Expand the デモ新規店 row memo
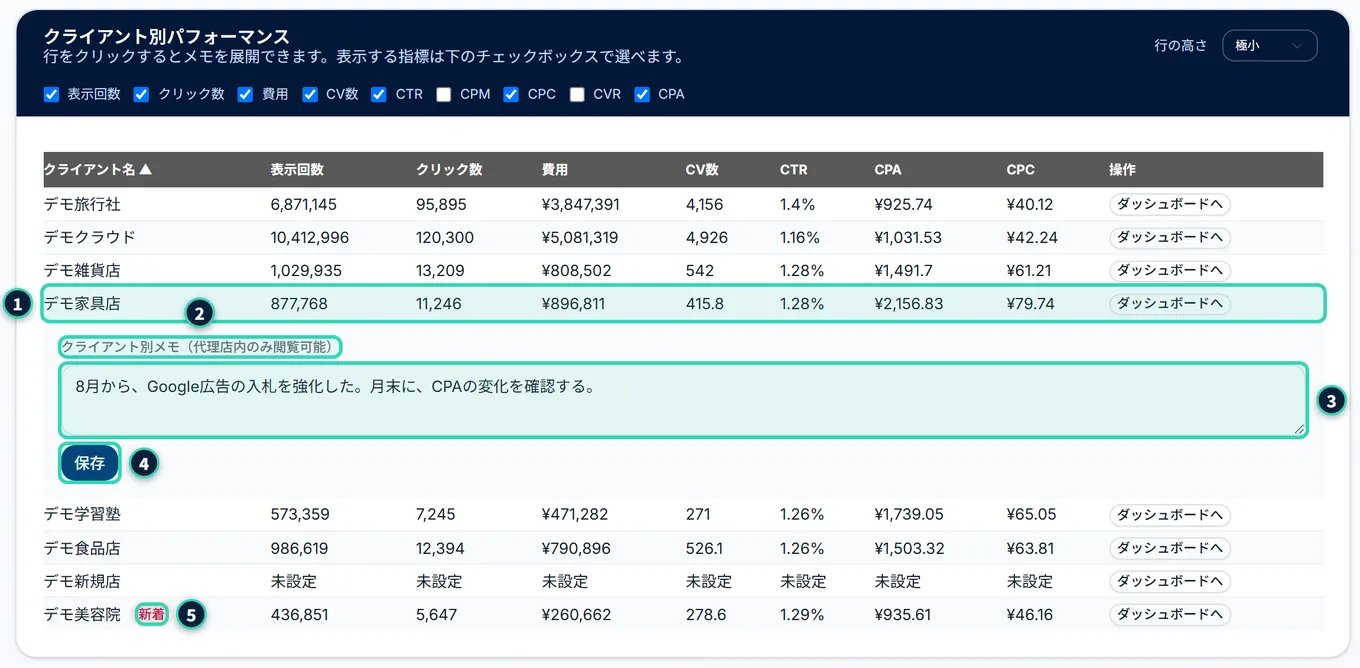Screen dimensions: 1360x668 (683, 581)
